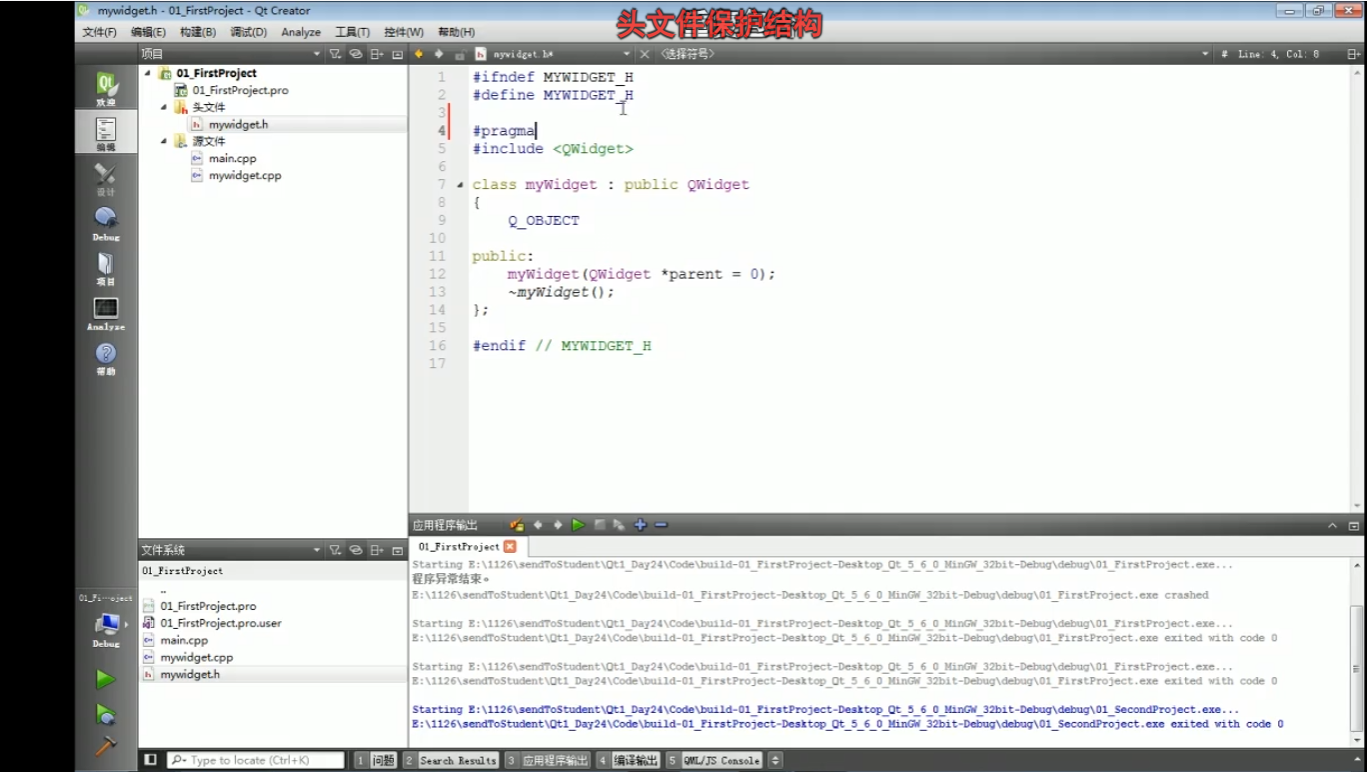This screenshot has width=1367, height=772.
Task: Open the Welcome mode in sidebar
Action: pos(105,89)
